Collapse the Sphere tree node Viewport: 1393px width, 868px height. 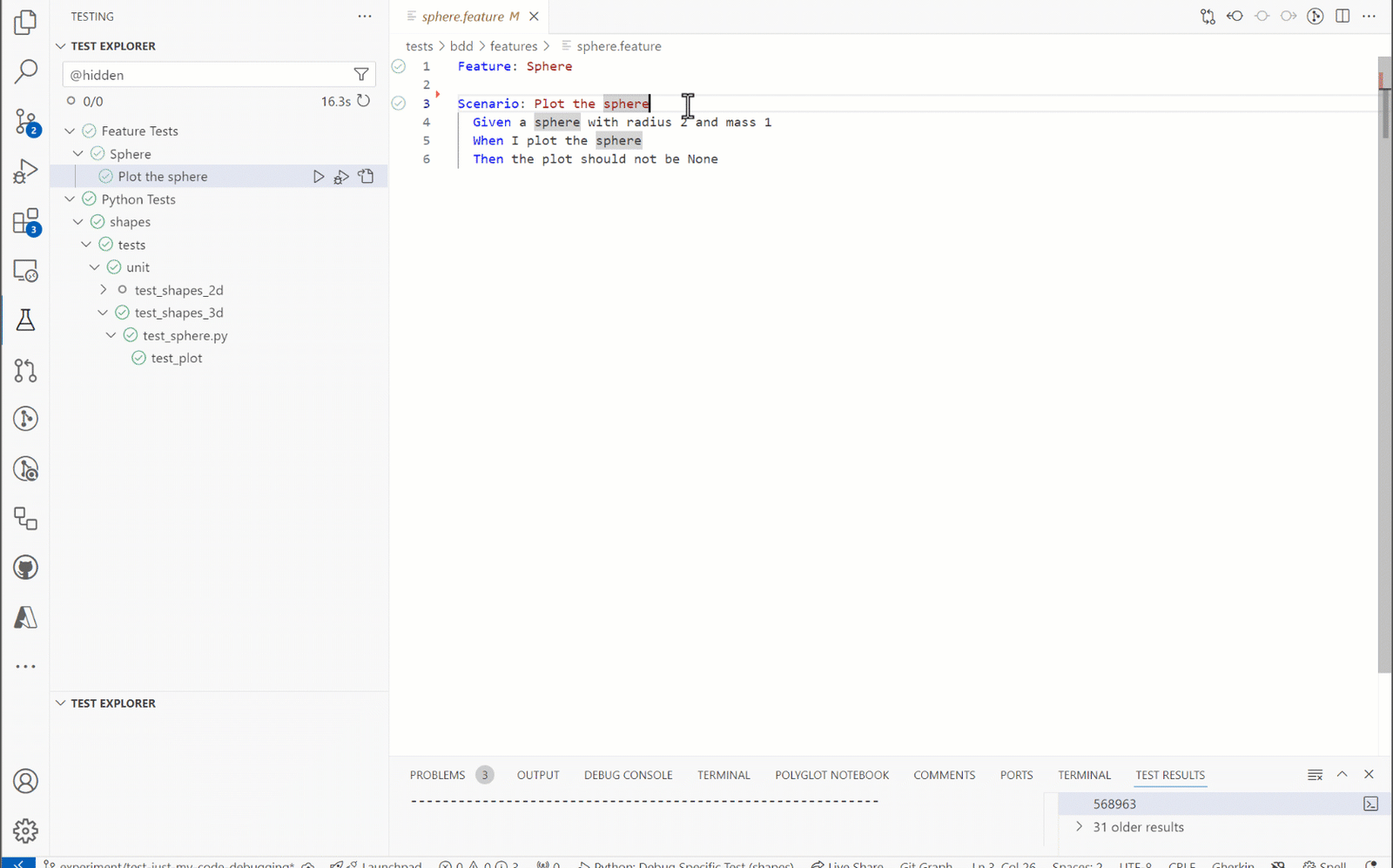coord(78,154)
